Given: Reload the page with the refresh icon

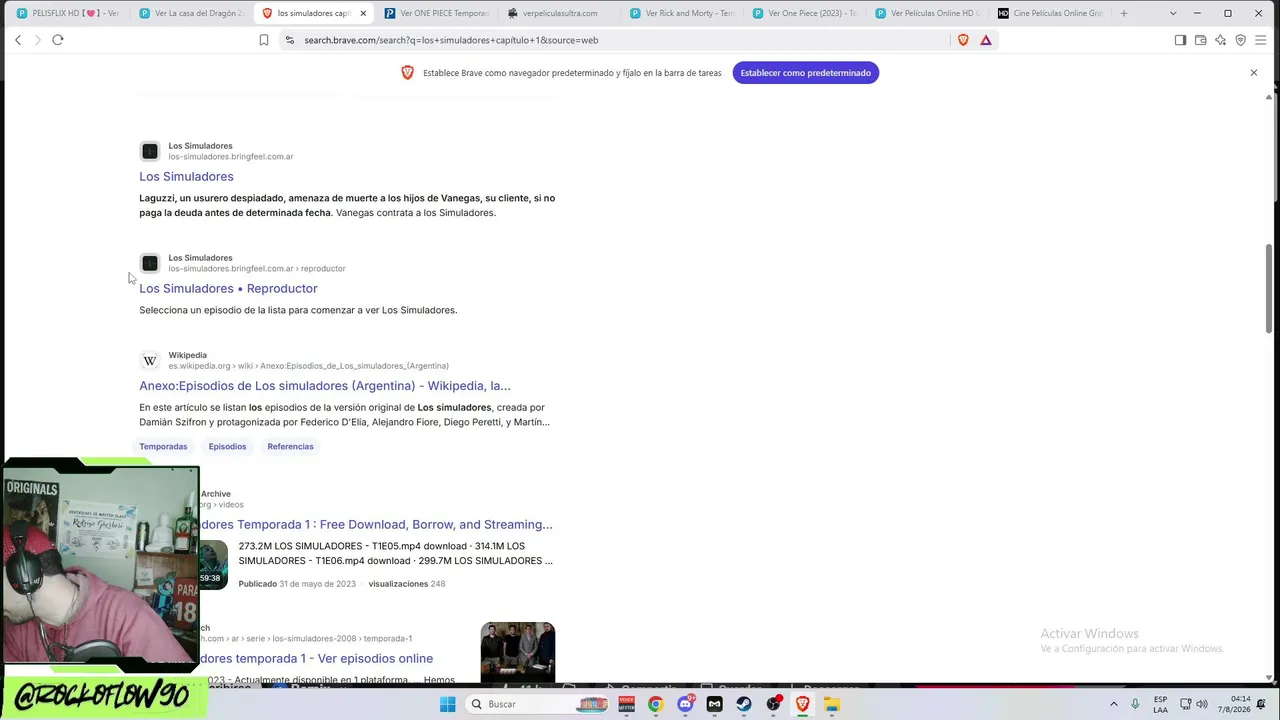Looking at the screenshot, I should click(58, 40).
